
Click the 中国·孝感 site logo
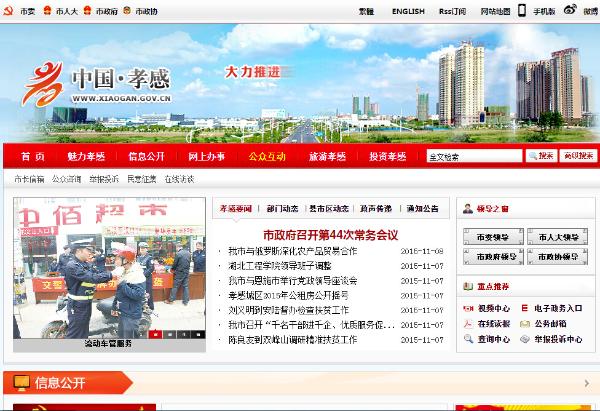coord(96,83)
